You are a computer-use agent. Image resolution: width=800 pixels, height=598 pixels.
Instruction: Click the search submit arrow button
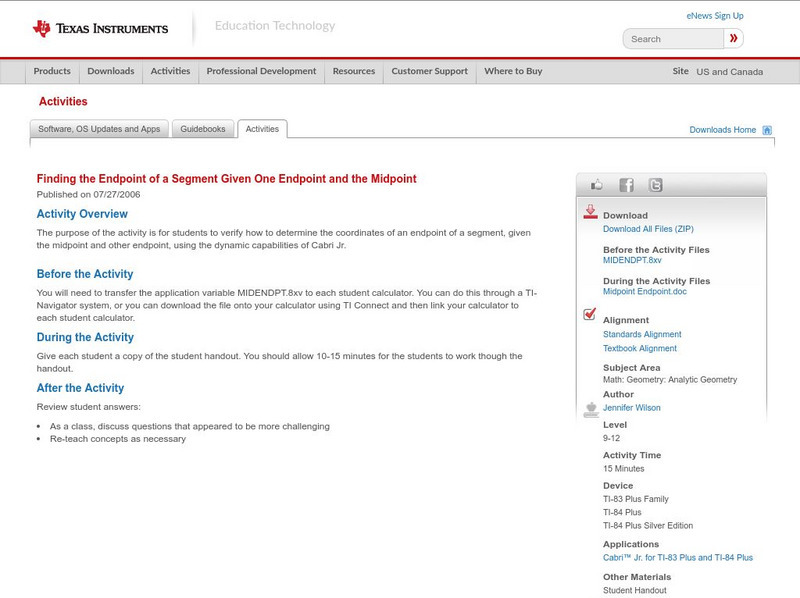click(733, 38)
